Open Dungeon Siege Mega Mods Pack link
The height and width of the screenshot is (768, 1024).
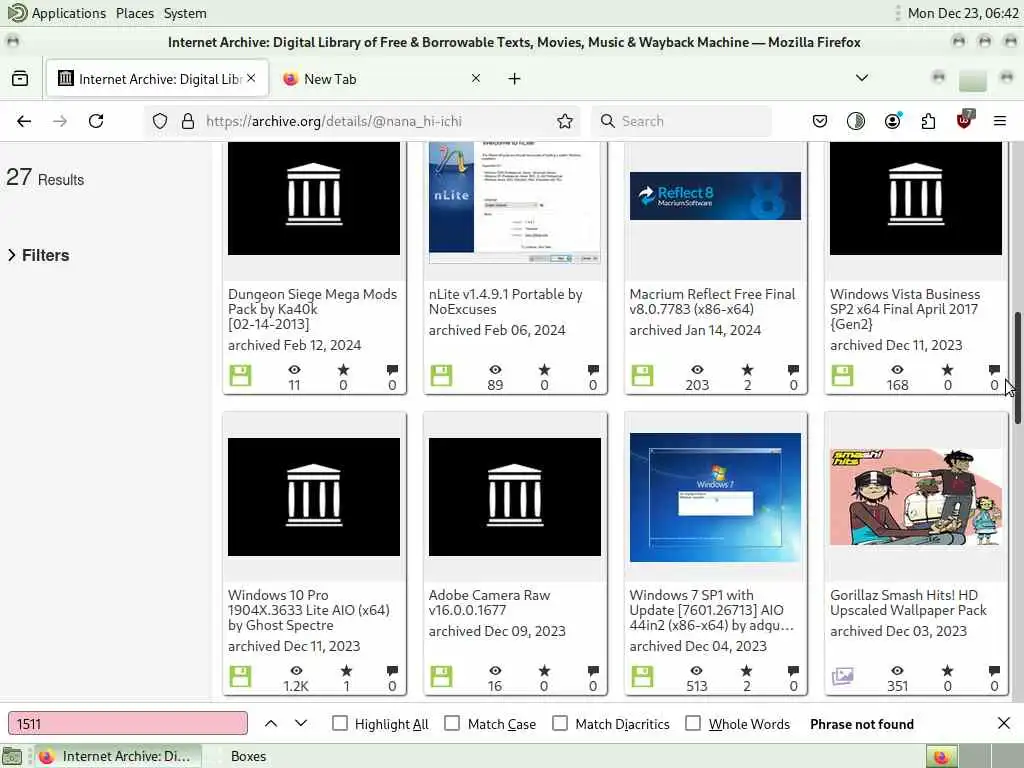click(x=312, y=309)
